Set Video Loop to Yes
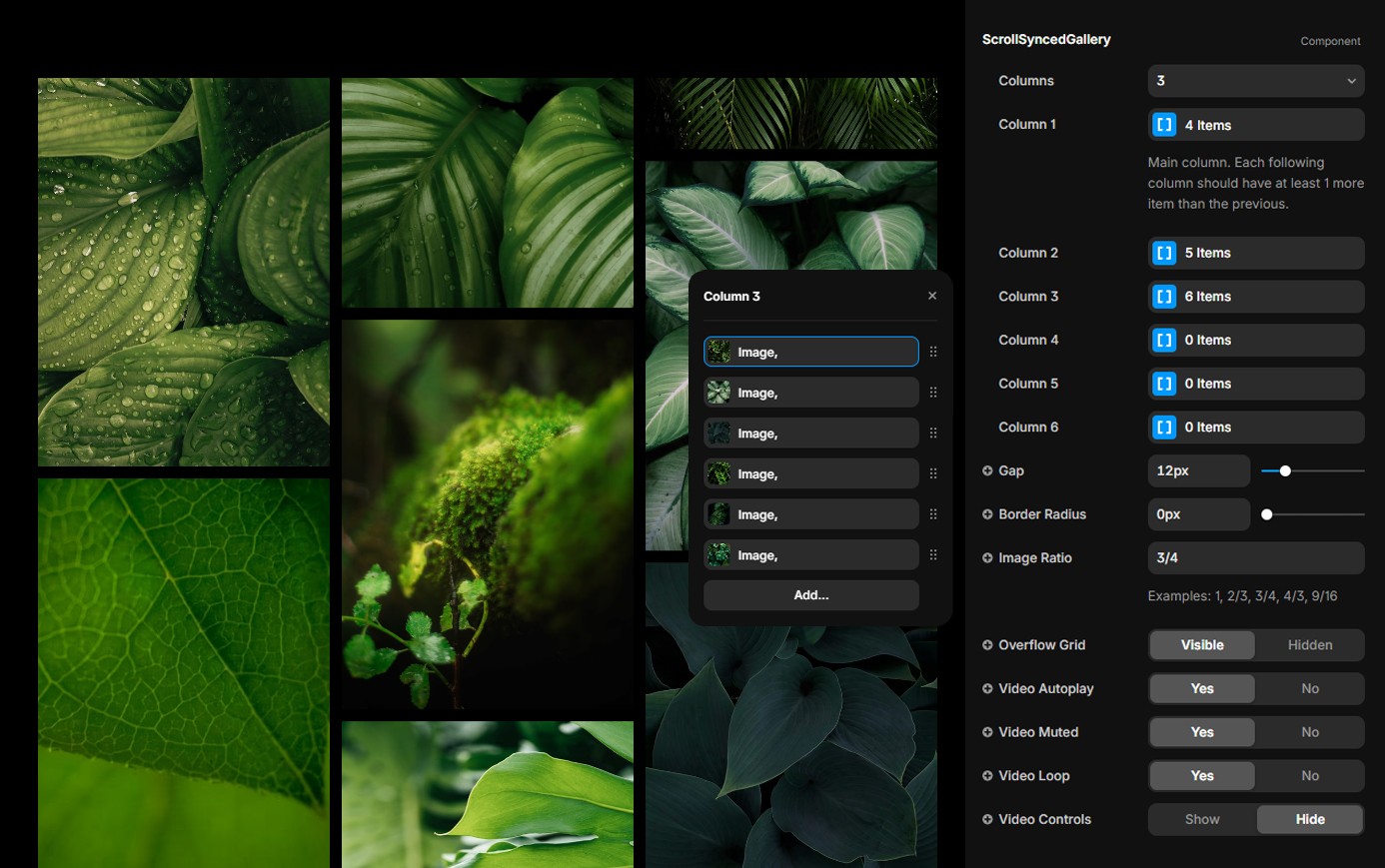 coord(1202,776)
